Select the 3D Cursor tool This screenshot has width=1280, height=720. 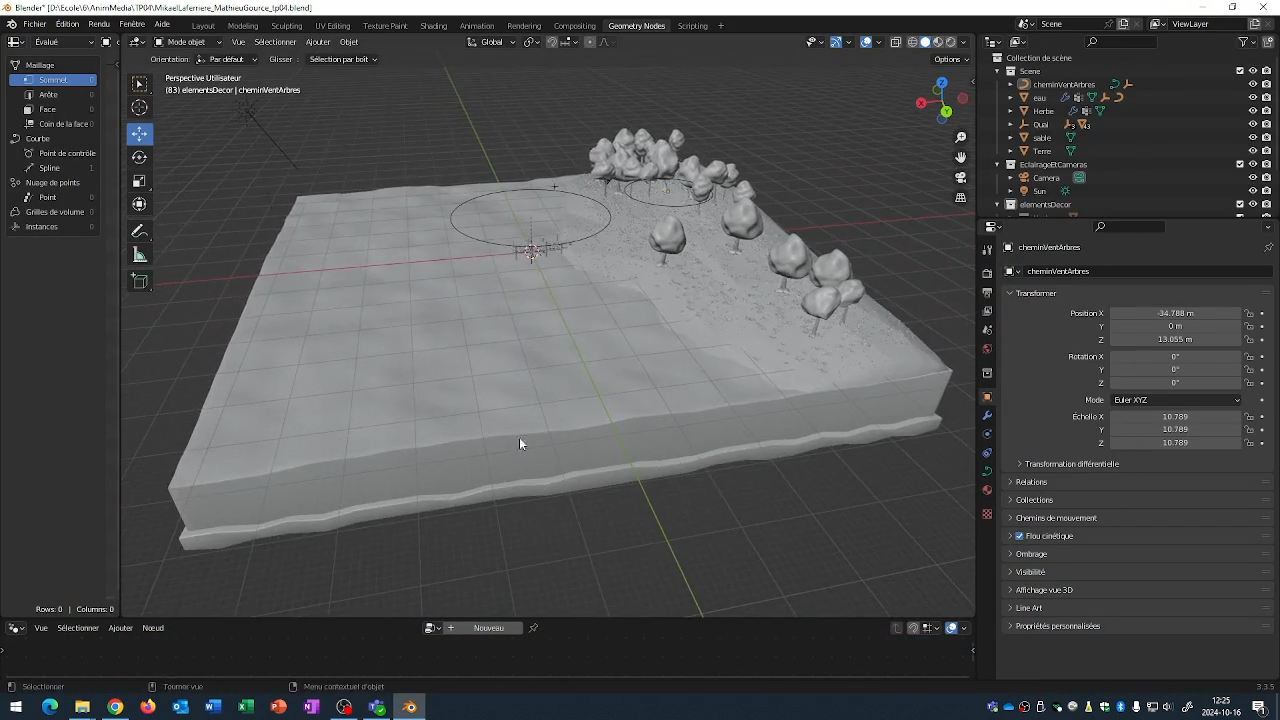(140, 108)
